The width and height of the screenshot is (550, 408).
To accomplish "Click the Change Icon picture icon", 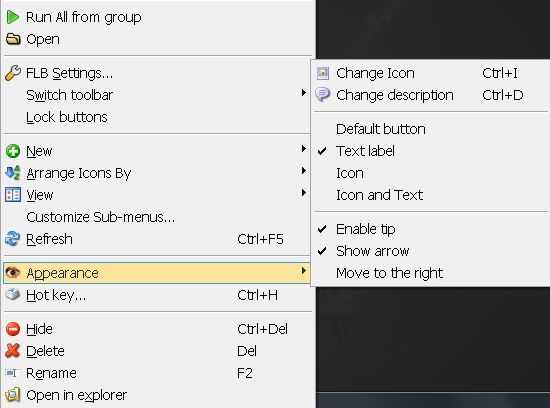I will point(323,73).
